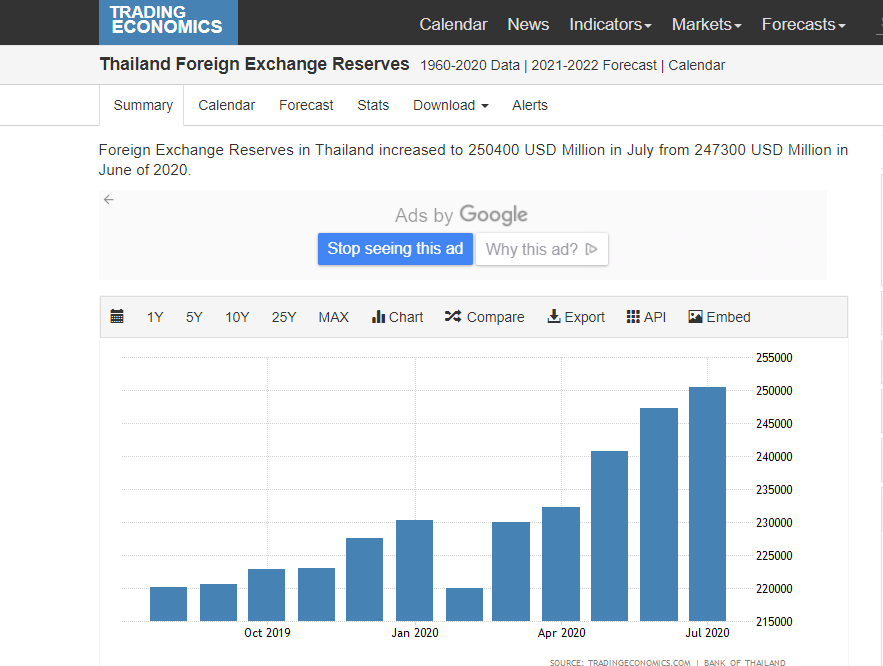
Task: Switch to the Forecast tab
Action: 306,105
